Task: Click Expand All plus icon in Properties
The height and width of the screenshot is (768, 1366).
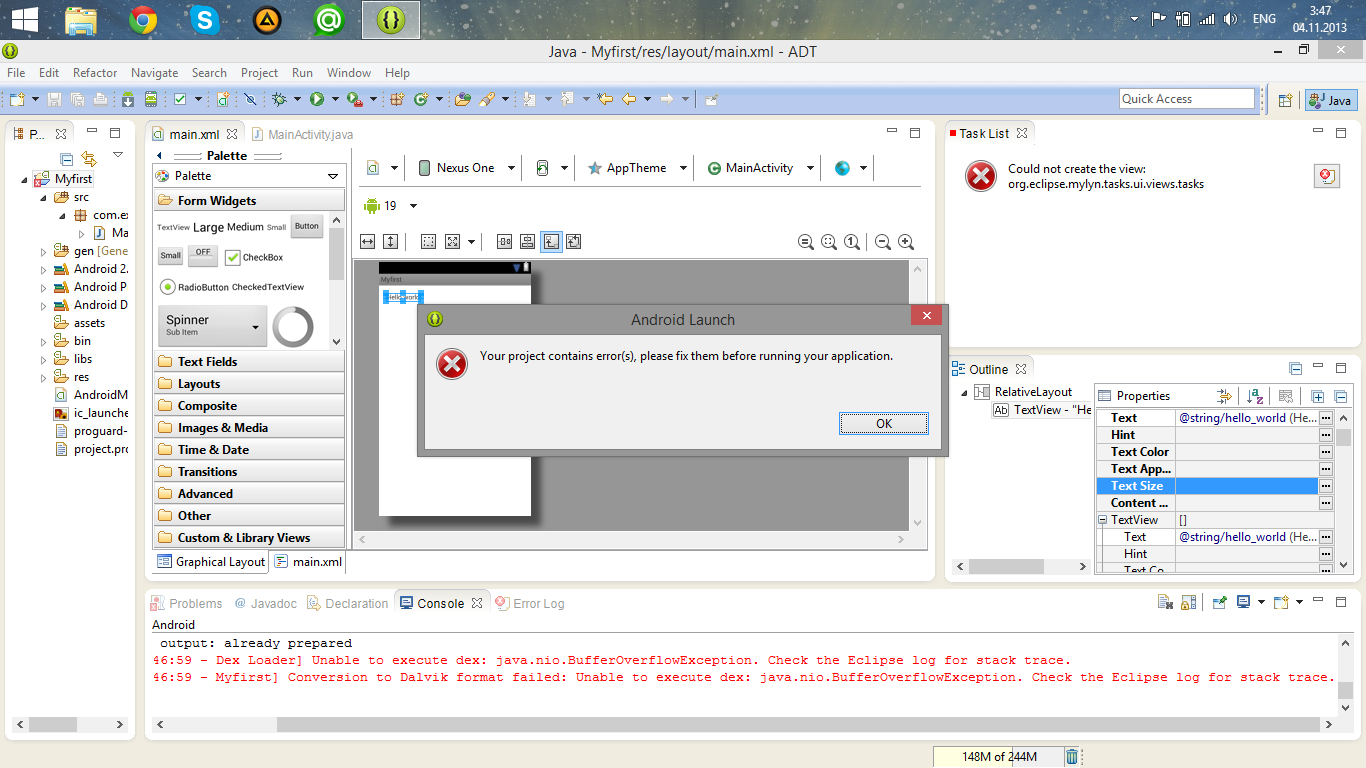Action: coord(1317,396)
